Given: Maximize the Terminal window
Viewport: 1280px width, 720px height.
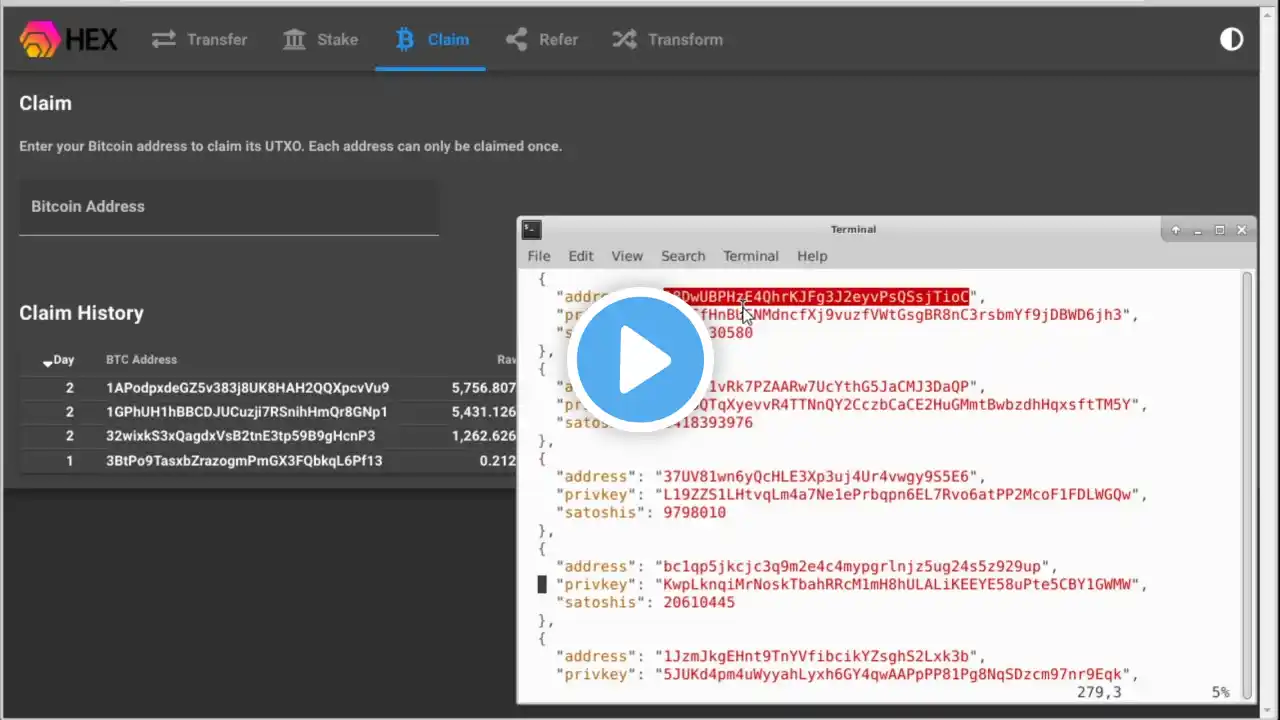Looking at the screenshot, I should point(1220,230).
